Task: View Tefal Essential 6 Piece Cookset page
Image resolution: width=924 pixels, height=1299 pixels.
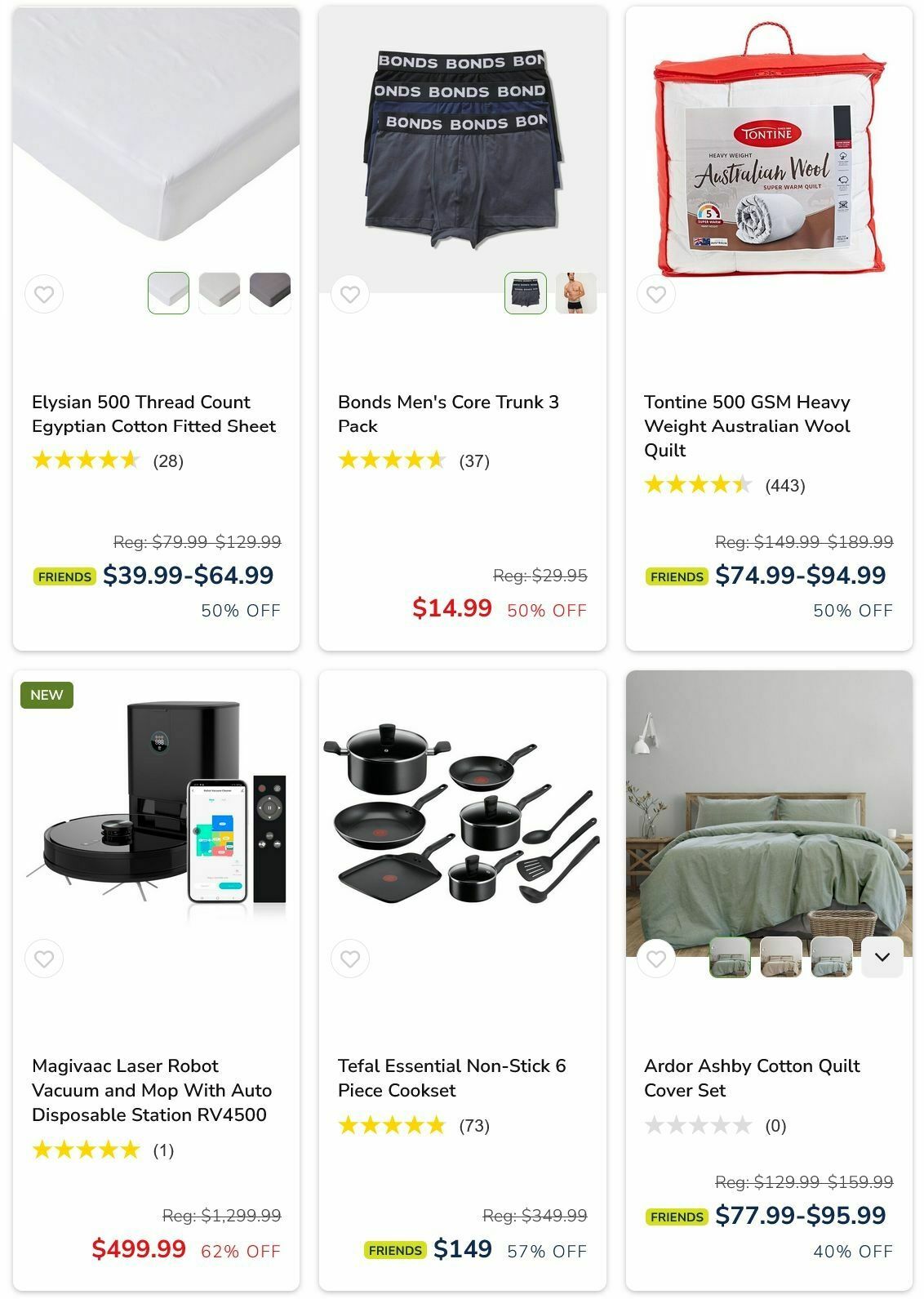Action: [451, 1079]
